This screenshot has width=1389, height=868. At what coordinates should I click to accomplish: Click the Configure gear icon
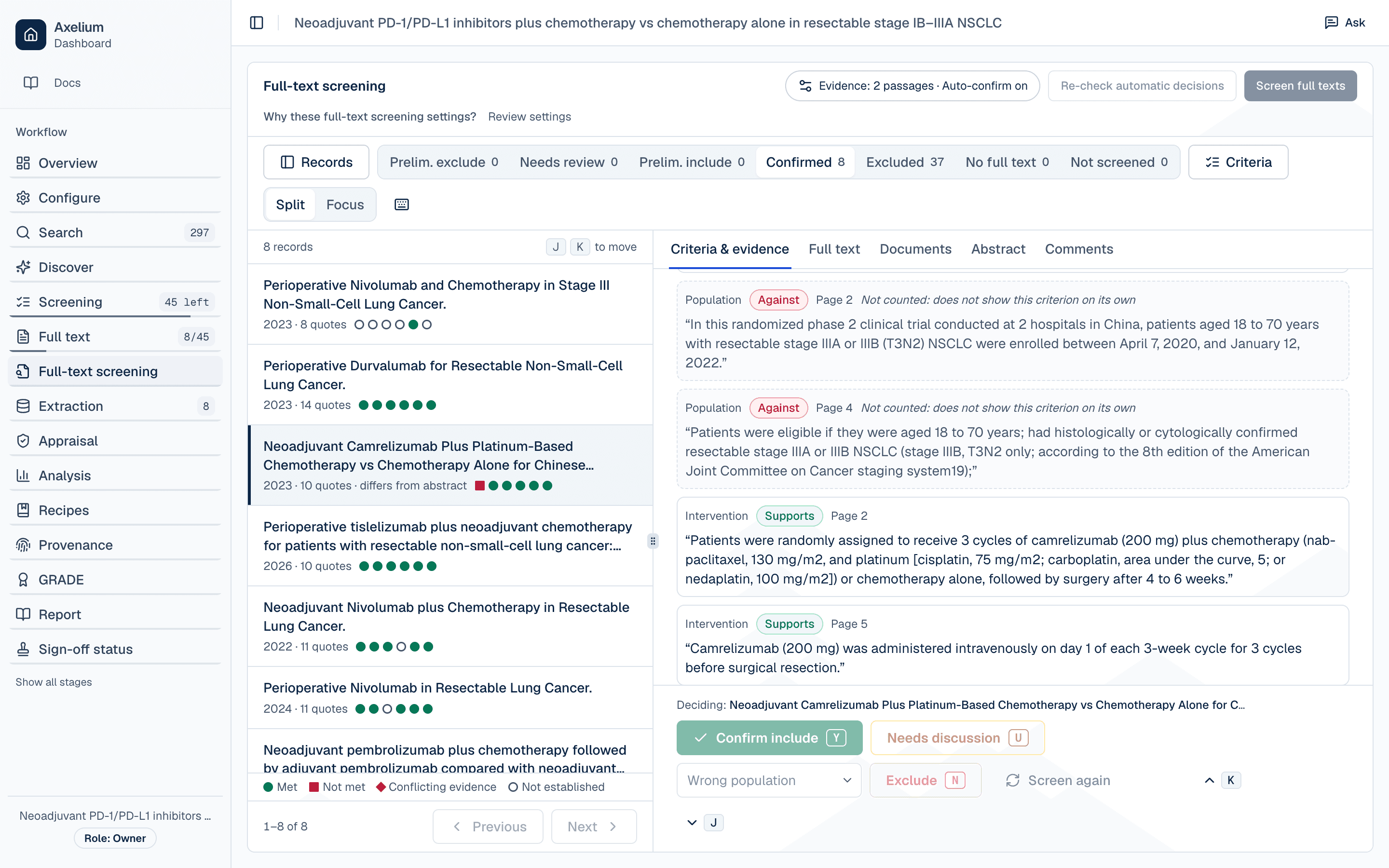pyautogui.click(x=23, y=198)
